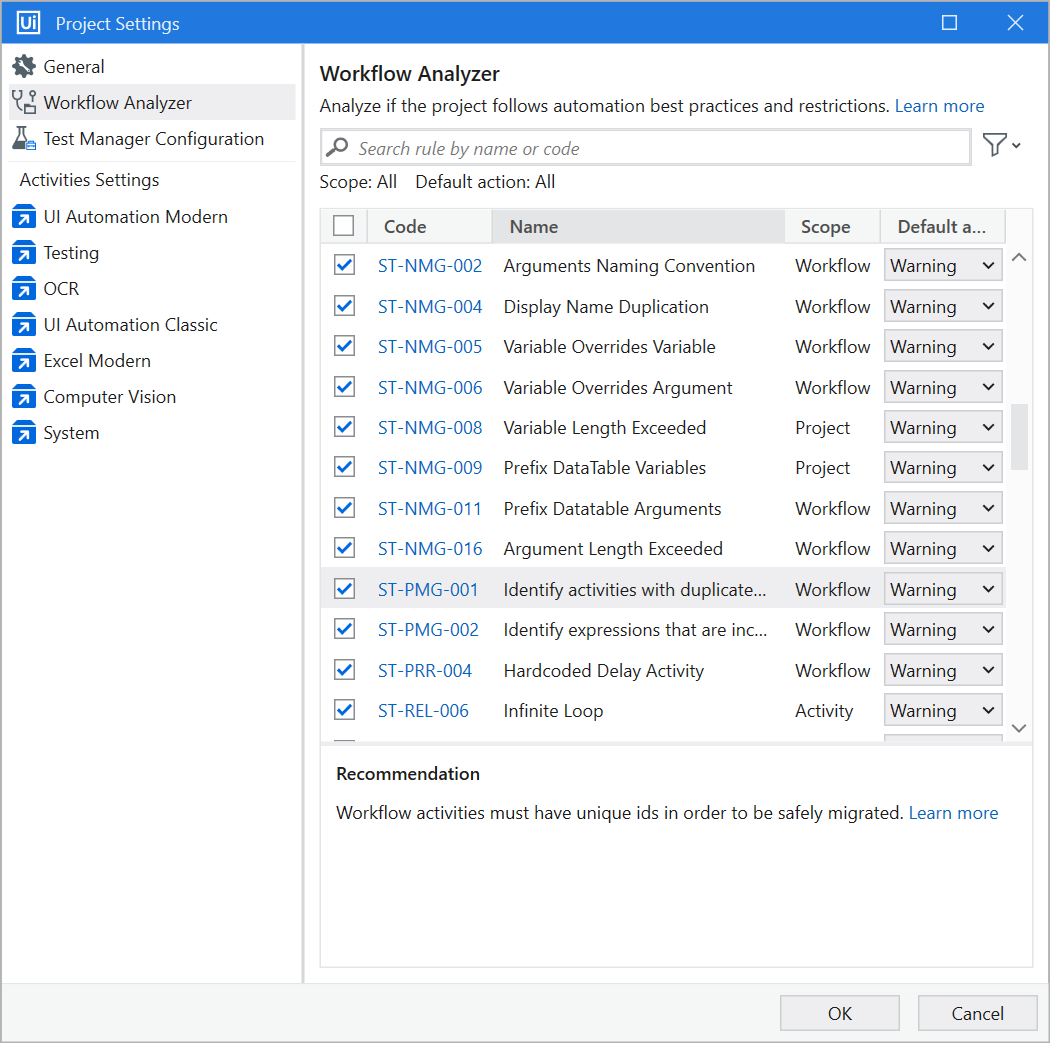Uncheck the ST-NMG-002 rule checkbox
1050x1043 pixels.
coord(344,265)
